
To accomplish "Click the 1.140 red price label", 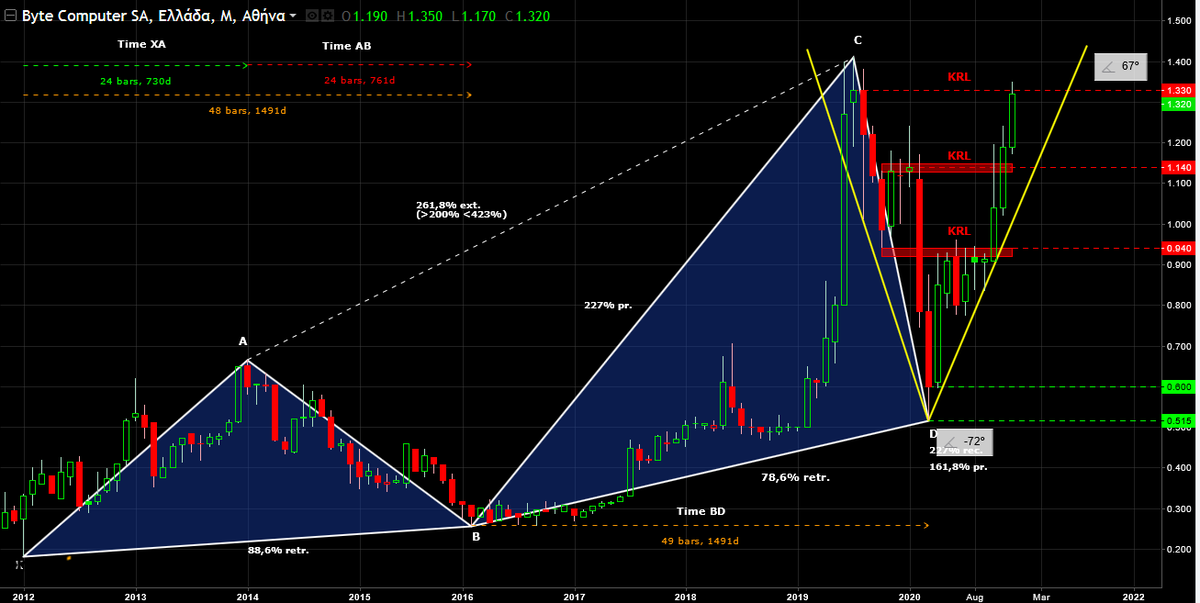I will [1178, 168].
